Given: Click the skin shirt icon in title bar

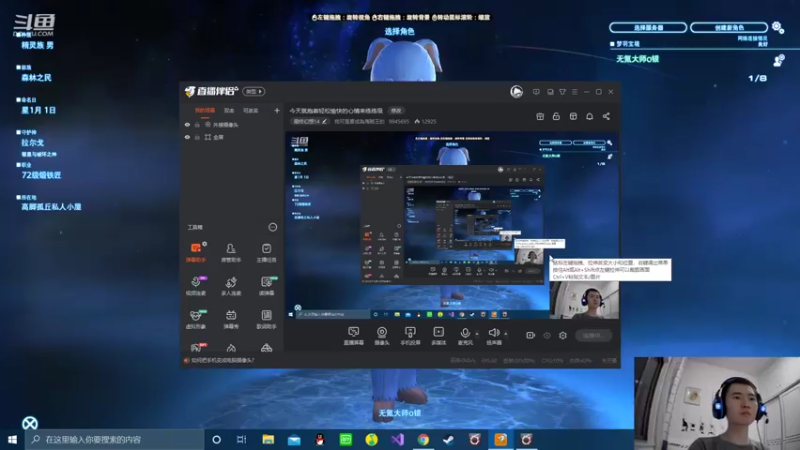Looking at the screenshot, I should (562, 92).
